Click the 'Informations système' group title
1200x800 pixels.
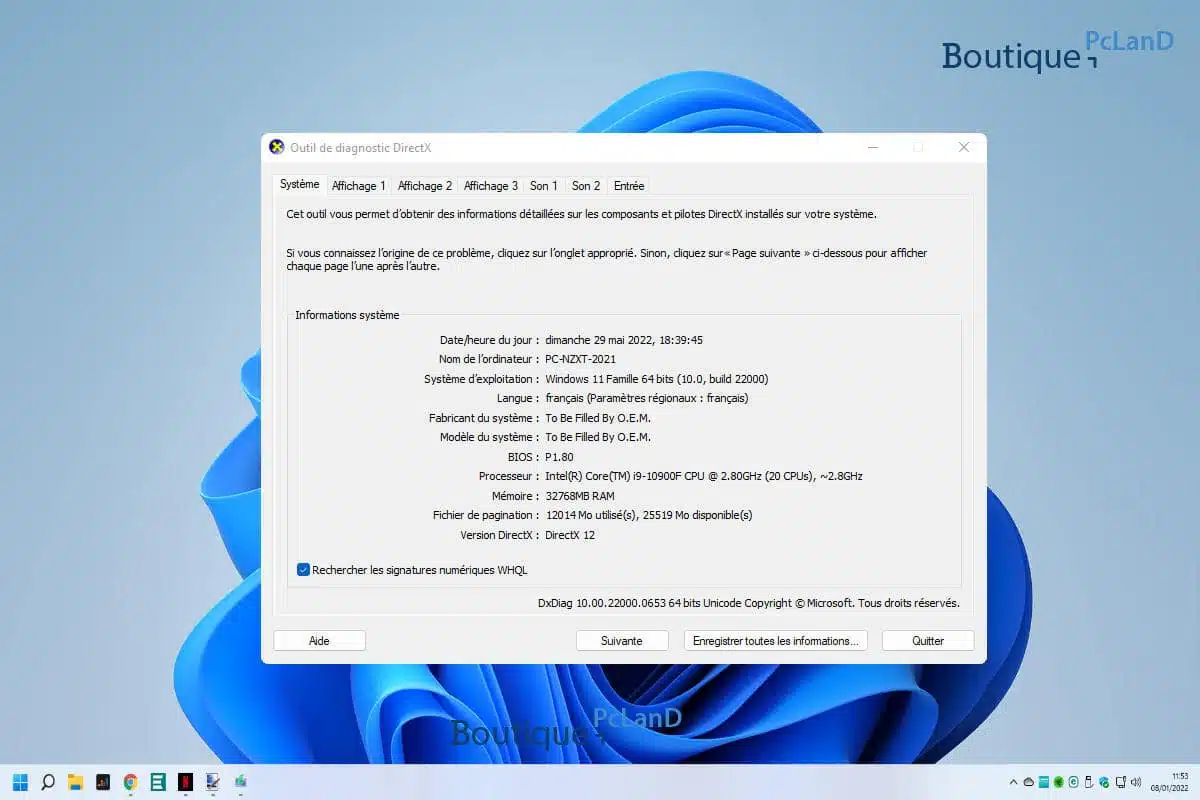(347, 315)
